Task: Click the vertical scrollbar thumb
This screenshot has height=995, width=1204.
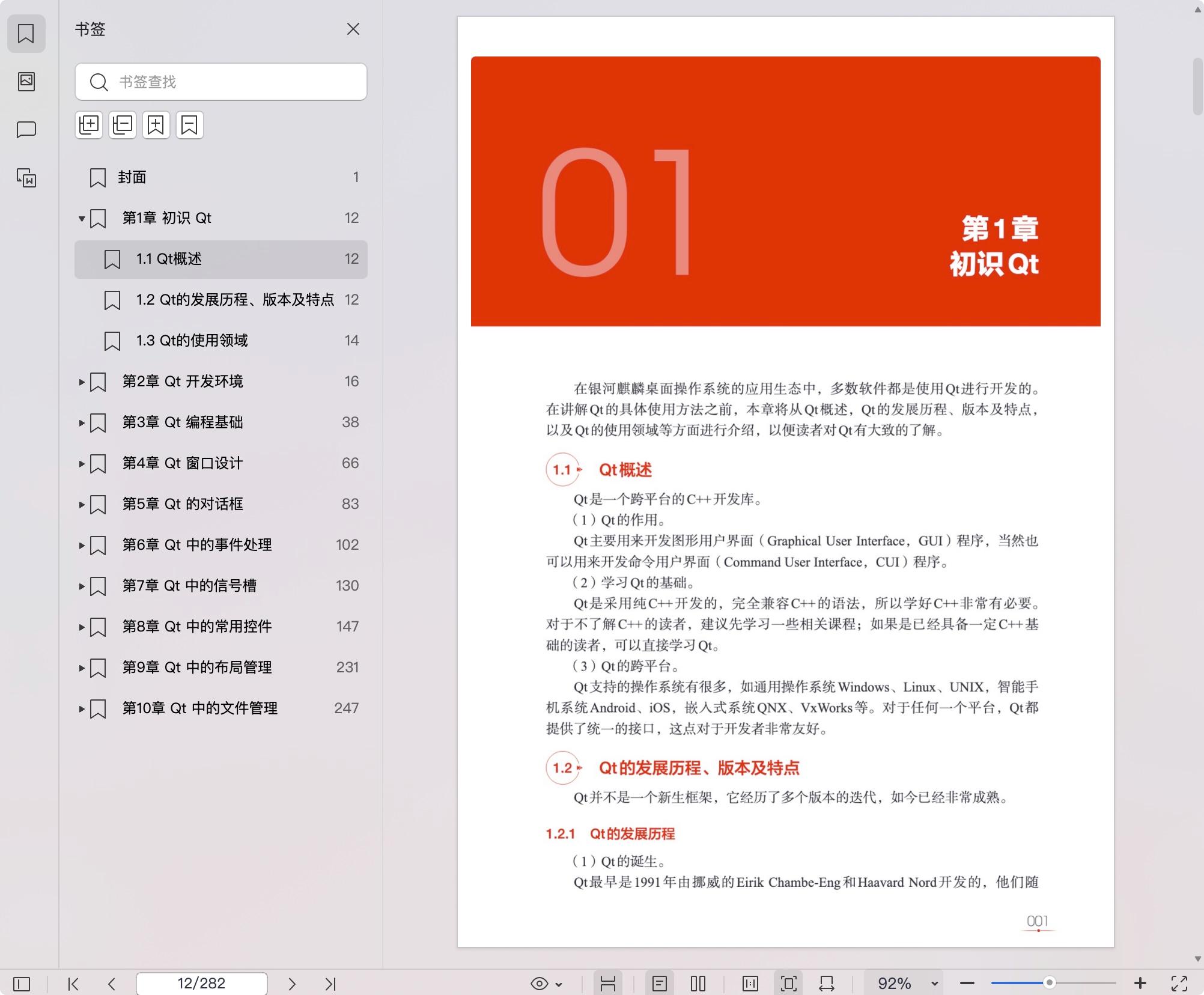Action: point(1197,86)
